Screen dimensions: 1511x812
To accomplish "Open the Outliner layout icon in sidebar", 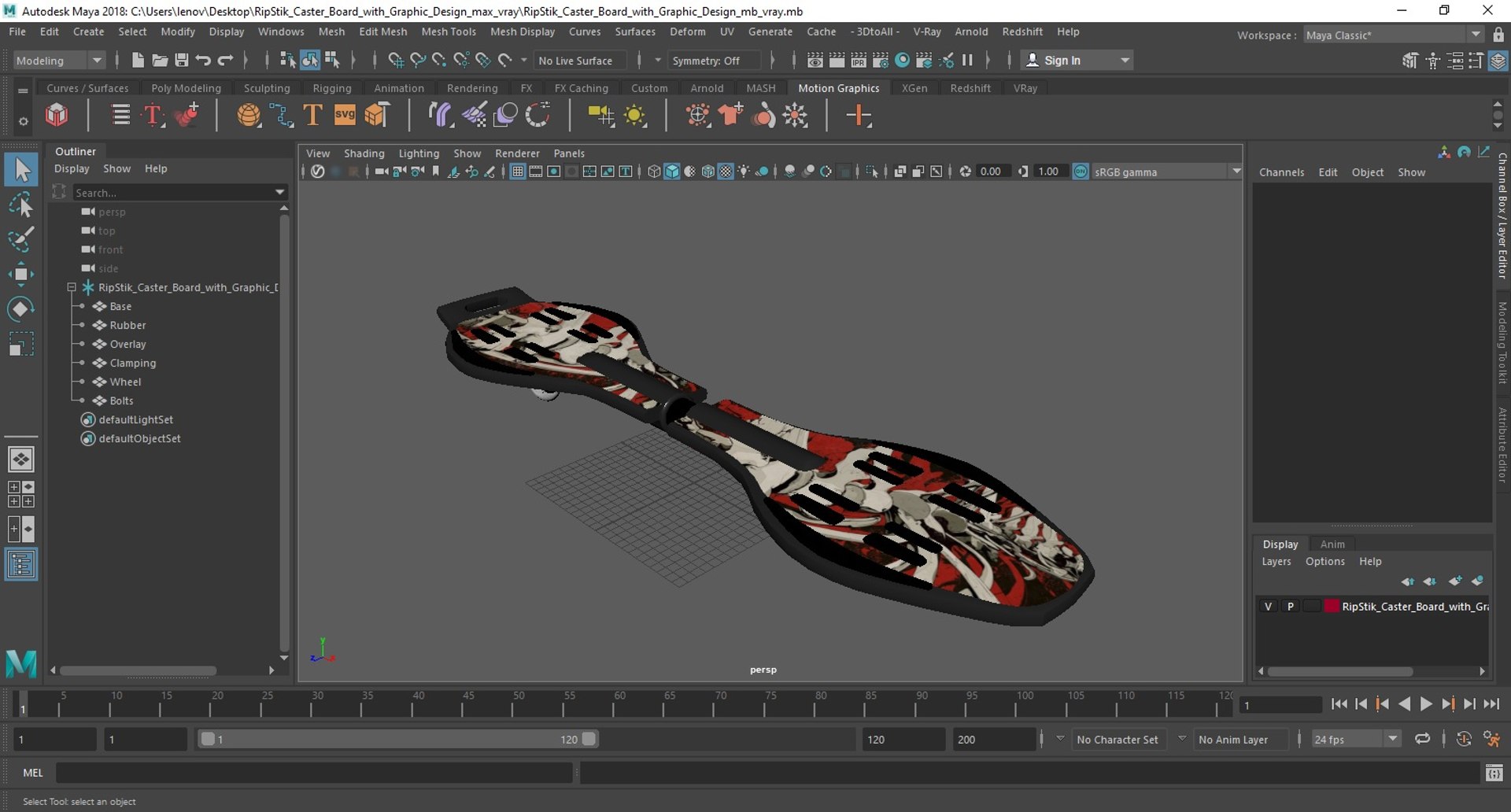I will pos(21,564).
